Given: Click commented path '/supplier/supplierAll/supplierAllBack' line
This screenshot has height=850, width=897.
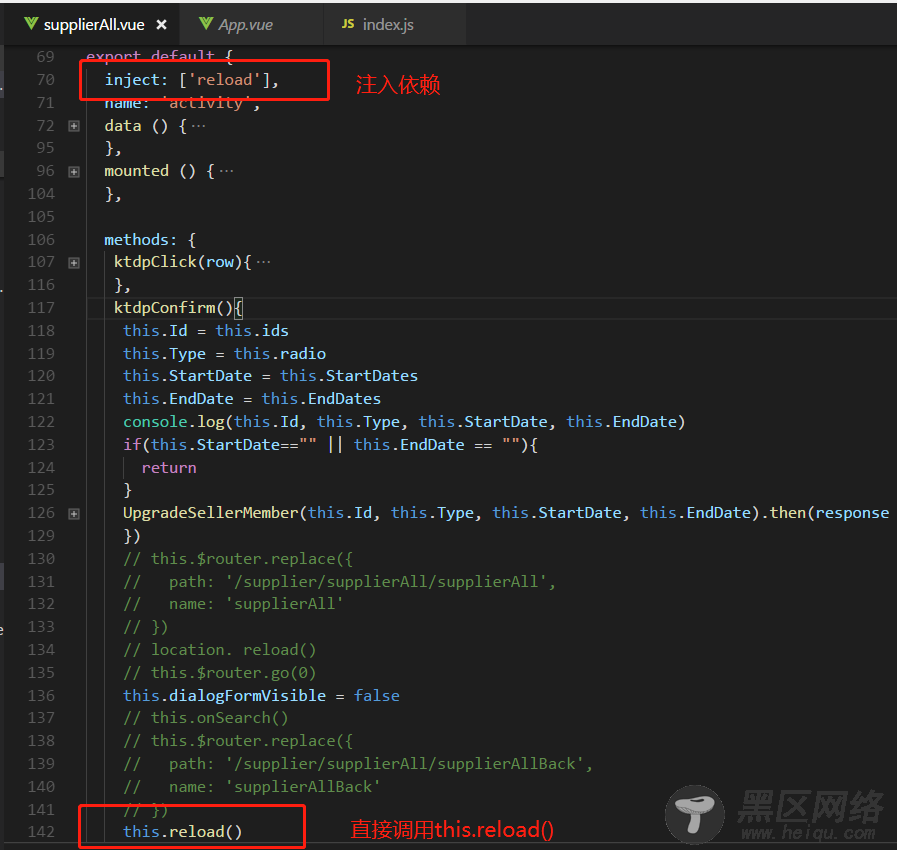Looking at the screenshot, I should coord(358,764).
